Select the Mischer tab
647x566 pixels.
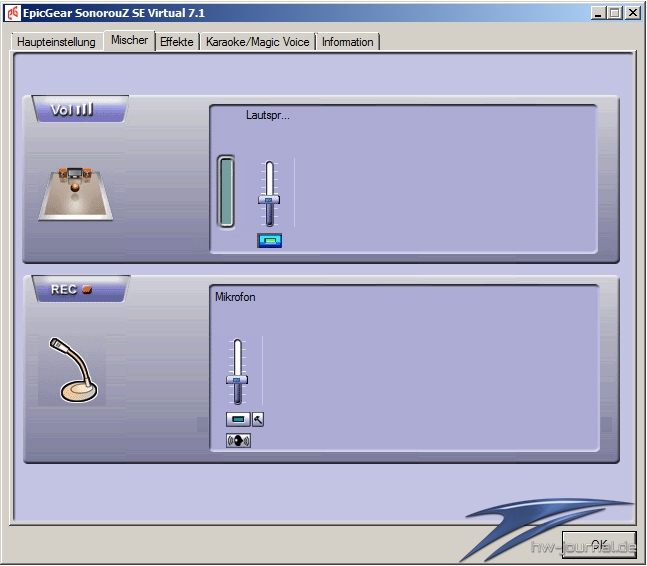tap(129, 40)
